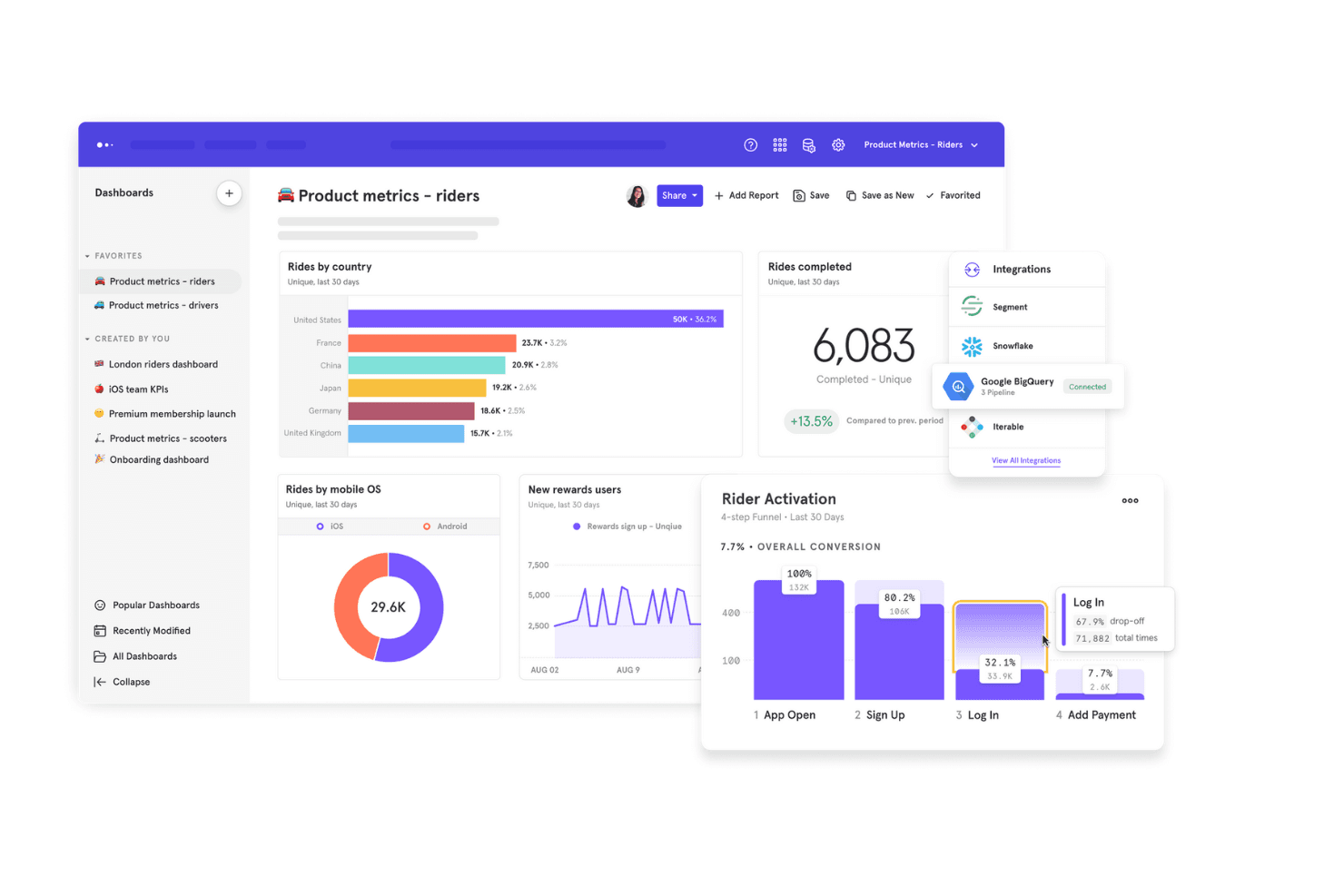Viewport: 1344px width, 896px height.
Task: Click the Segment integration icon
Action: [x=972, y=307]
